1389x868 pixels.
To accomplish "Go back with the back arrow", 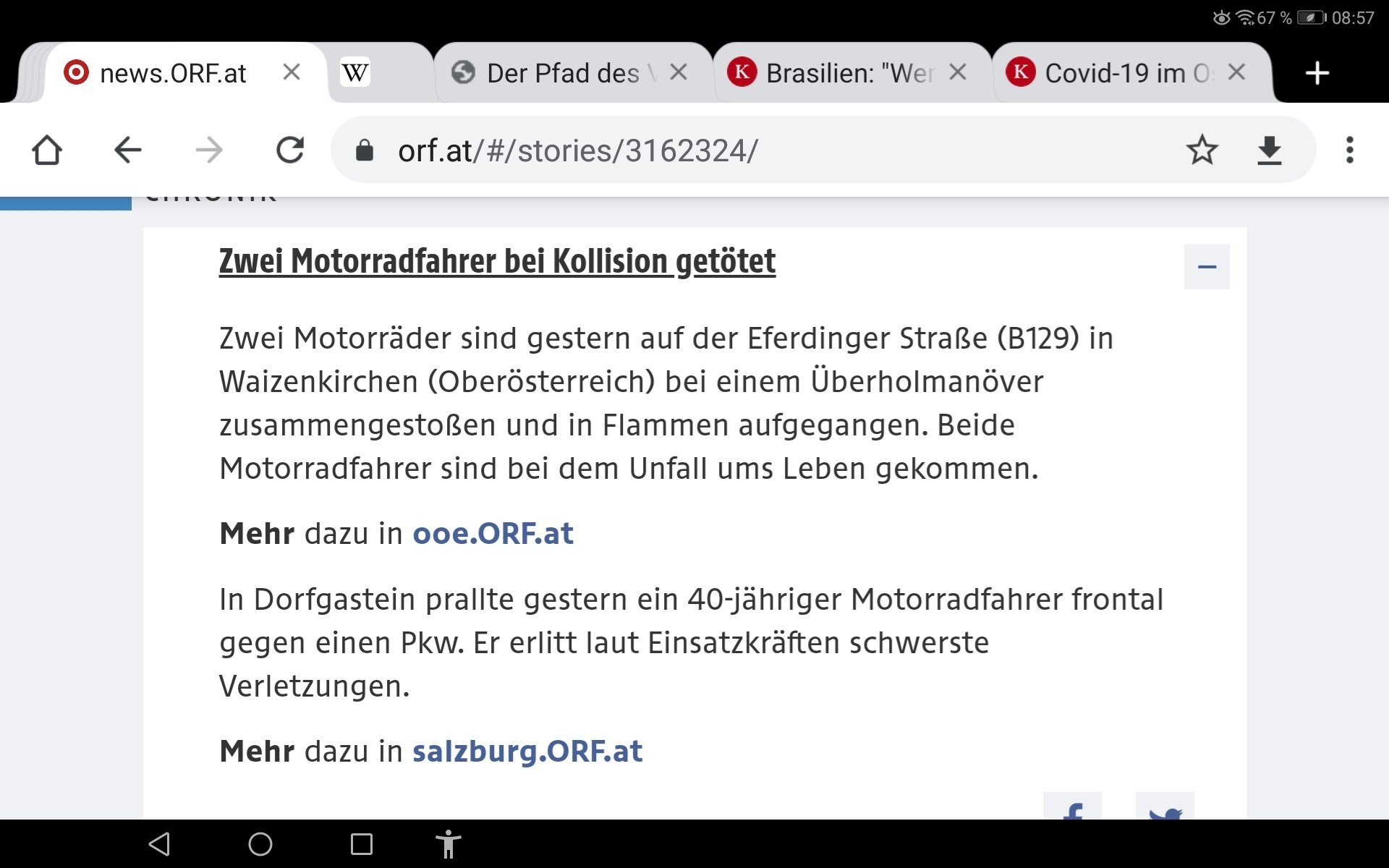I will click(128, 150).
